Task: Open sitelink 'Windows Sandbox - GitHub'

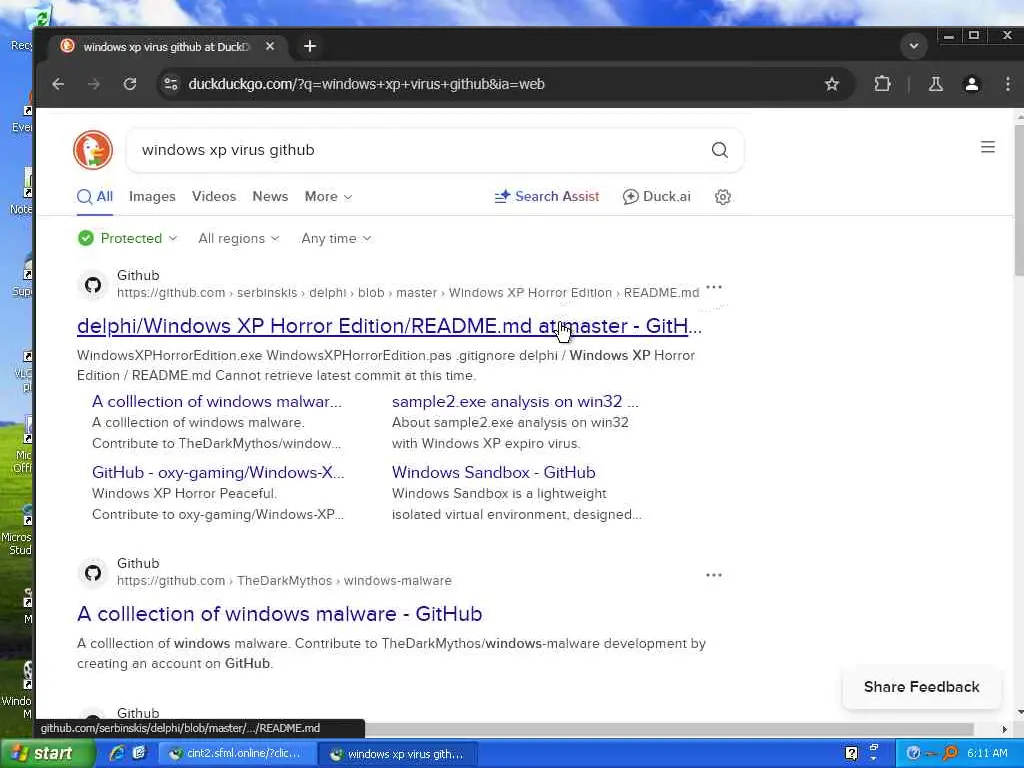Action: pyautogui.click(x=494, y=472)
